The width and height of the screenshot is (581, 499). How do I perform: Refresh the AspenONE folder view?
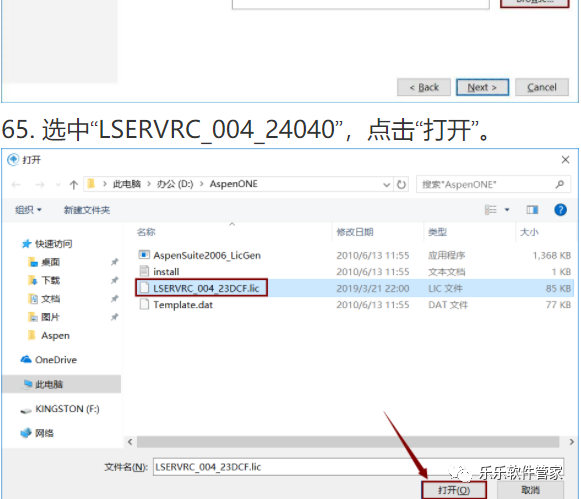[x=401, y=184]
